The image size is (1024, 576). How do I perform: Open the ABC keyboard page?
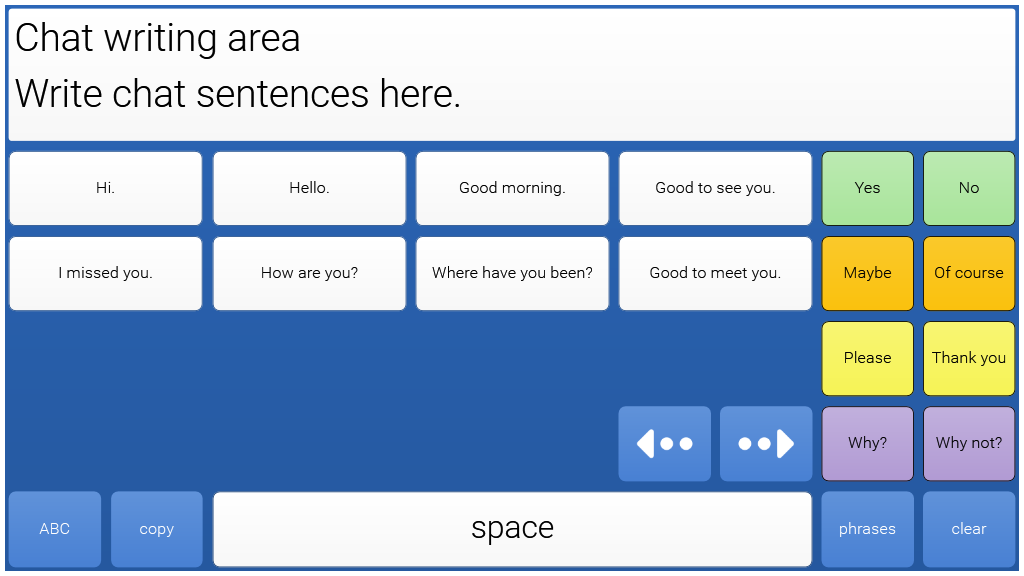click(x=55, y=529)
